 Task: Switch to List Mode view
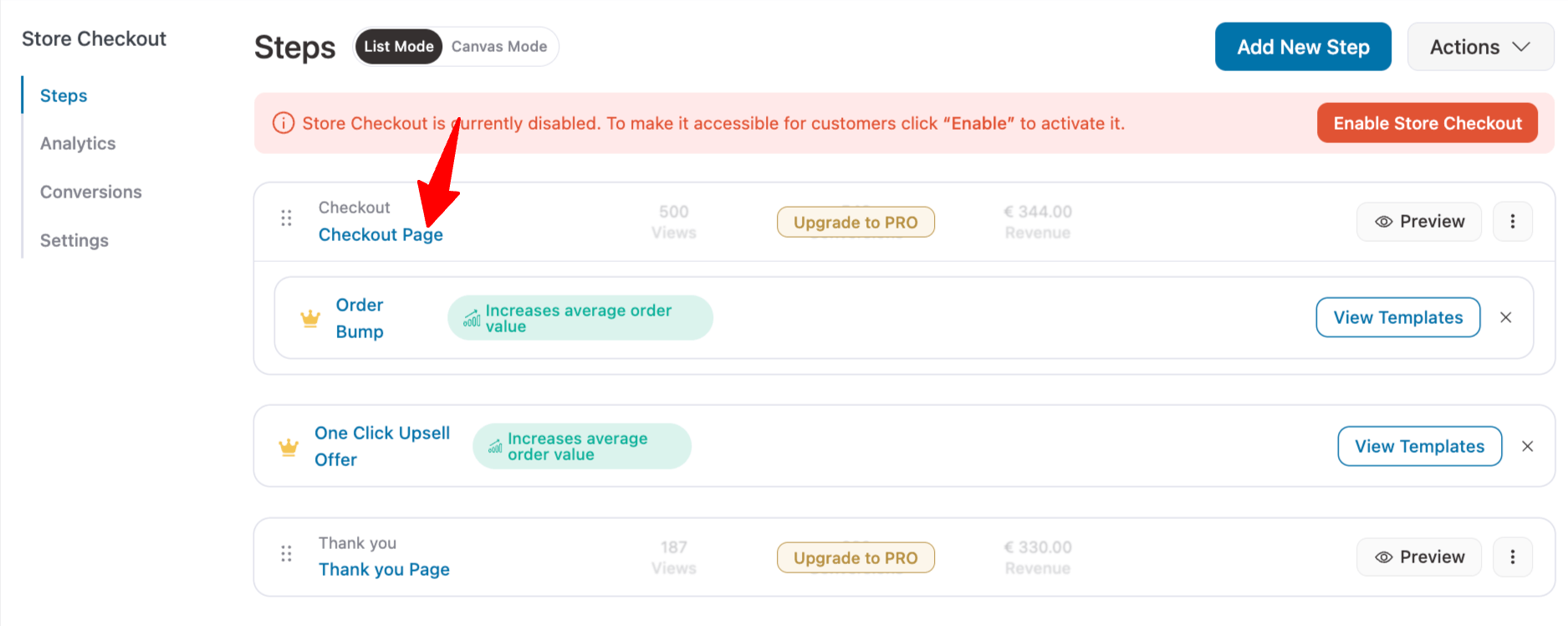[399, 47]
